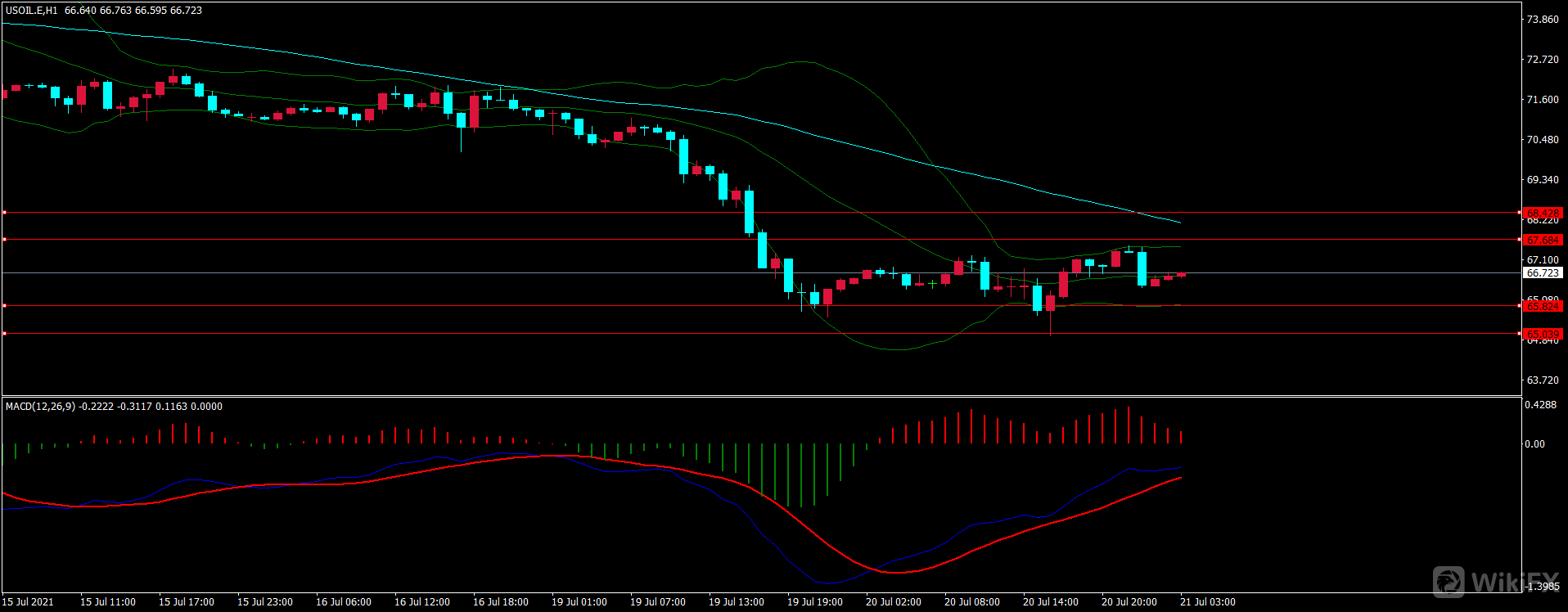
Task: Click the 16 Jul 12:00 time label
Action: tap(422, 602)
